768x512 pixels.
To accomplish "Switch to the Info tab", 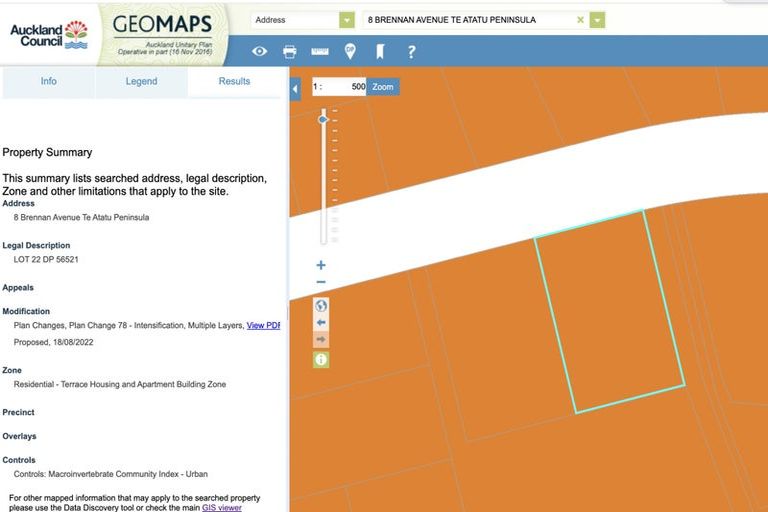I will [x=48, y=81].
